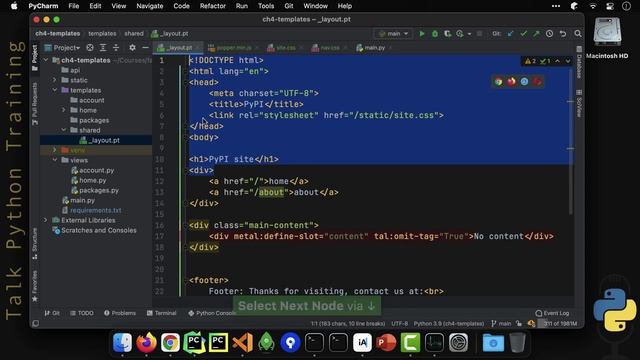Viewport: 640px width, 360px height.
Task: Open the Event Log
Action: [x=552, y=313]
